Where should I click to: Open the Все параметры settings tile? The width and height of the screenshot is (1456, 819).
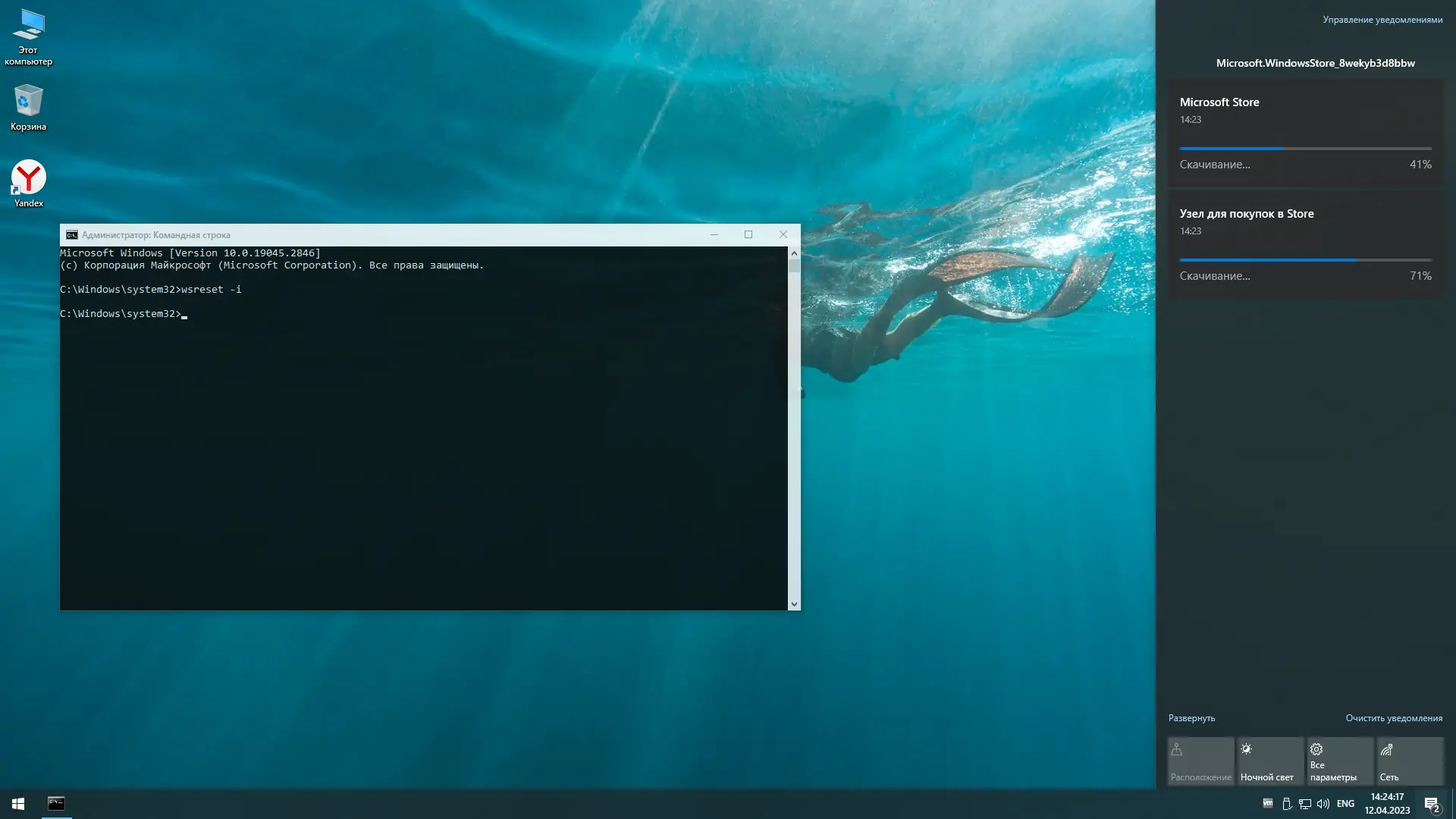pyautogui.click(x=1340, y=761)
